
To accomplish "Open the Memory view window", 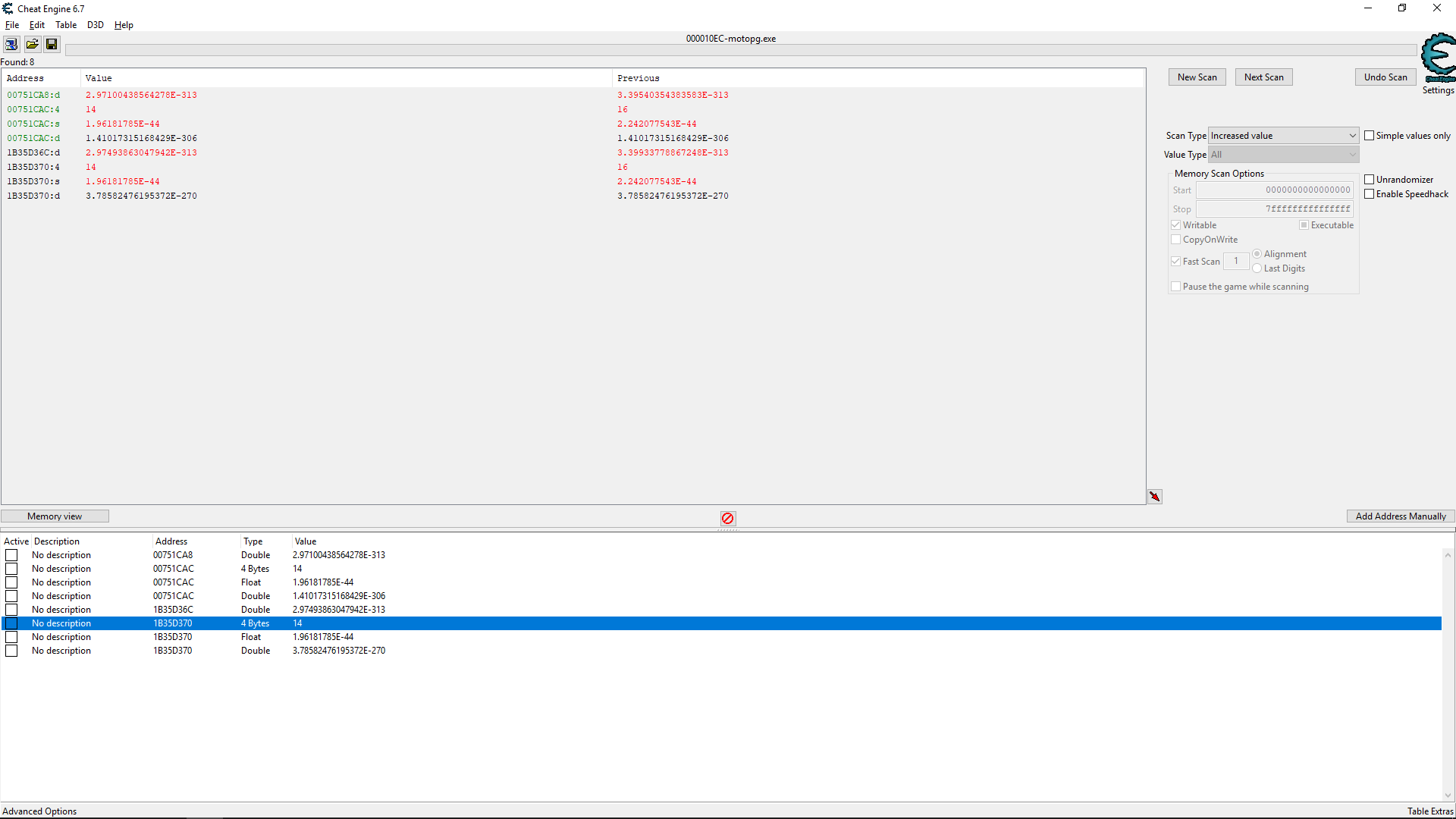I will [55, 516].
